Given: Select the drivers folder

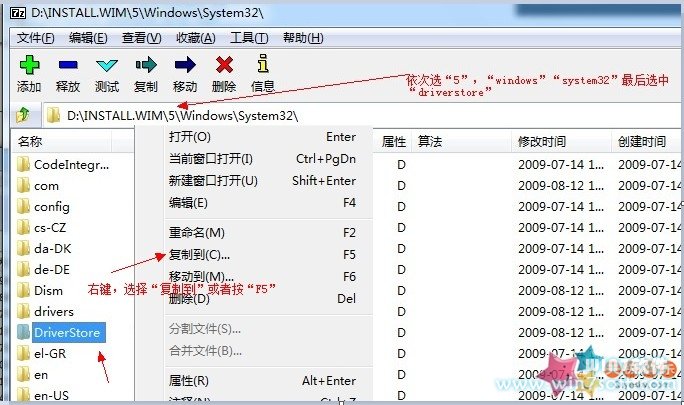Looking at the screenshot, I should coord(53,311).
